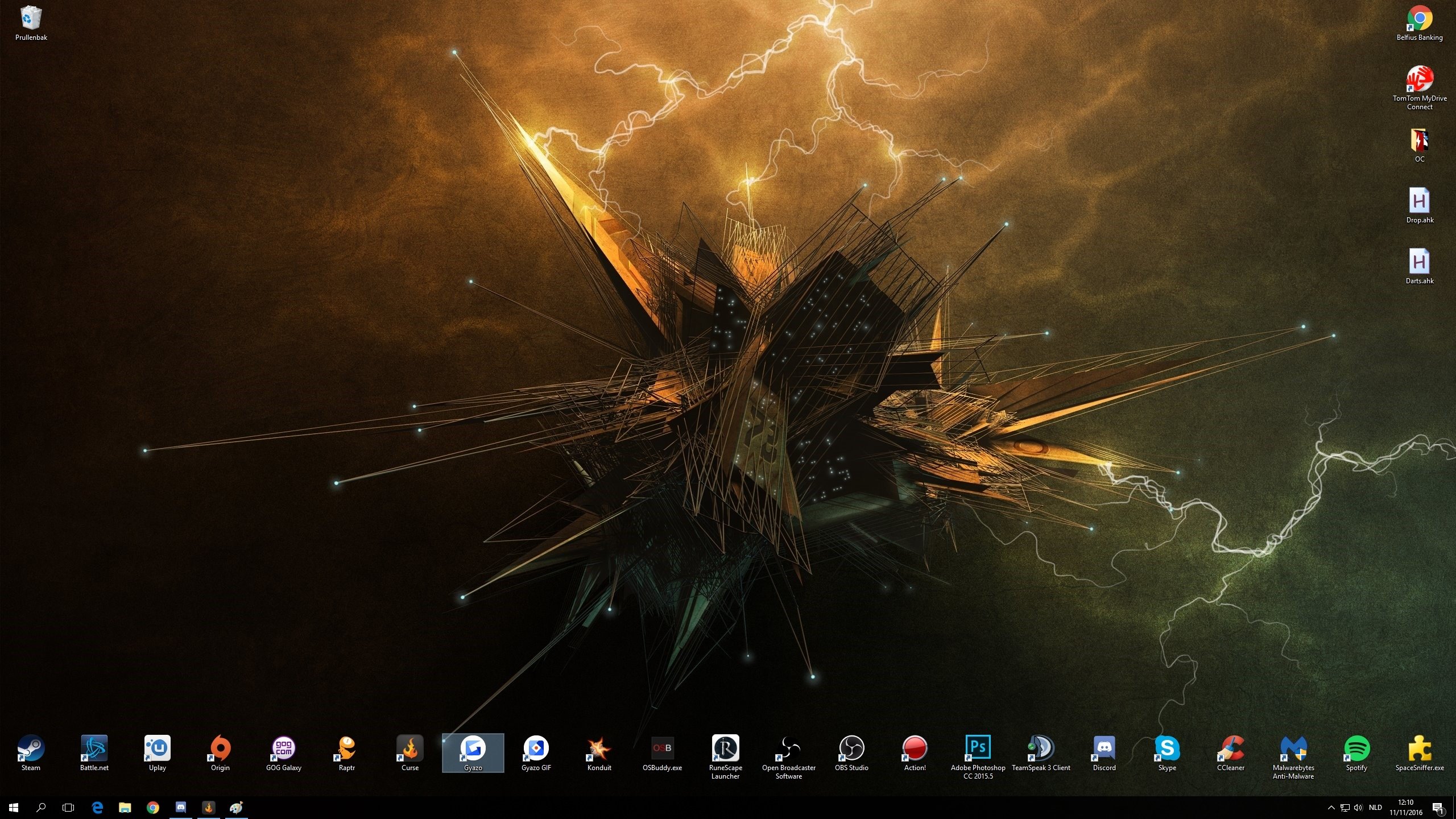Select the Adobe Photoshop CC 2015.5 shortcut

[978, 757]
